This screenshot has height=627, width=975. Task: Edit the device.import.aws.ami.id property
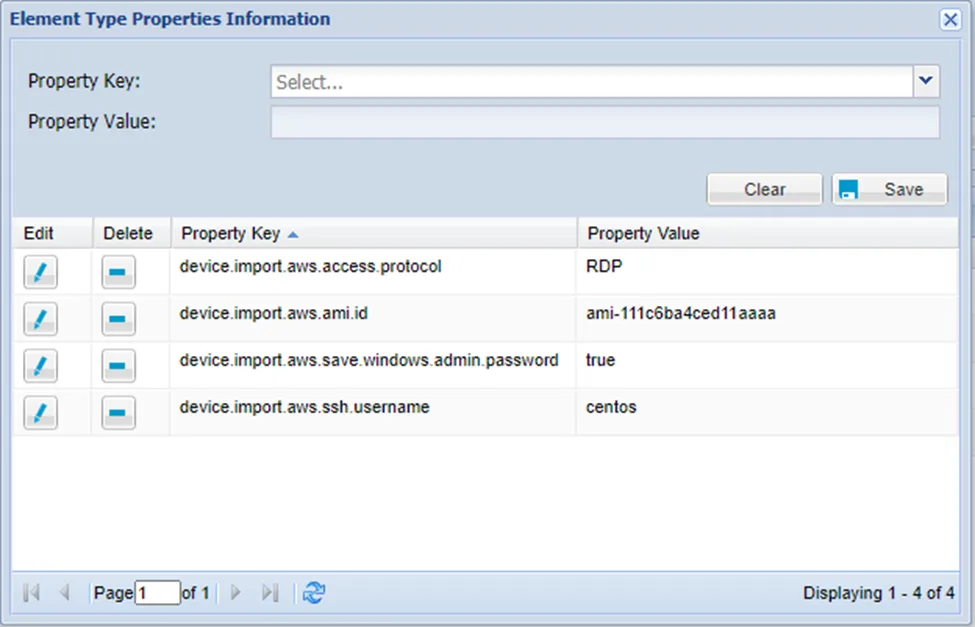40,319
